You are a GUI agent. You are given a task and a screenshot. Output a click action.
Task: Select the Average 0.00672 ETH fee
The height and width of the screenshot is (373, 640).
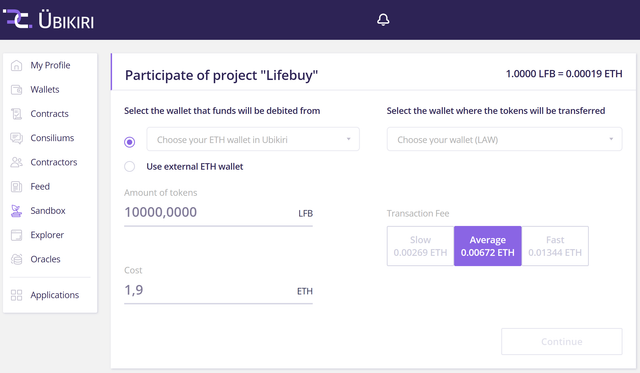[488, 246]
